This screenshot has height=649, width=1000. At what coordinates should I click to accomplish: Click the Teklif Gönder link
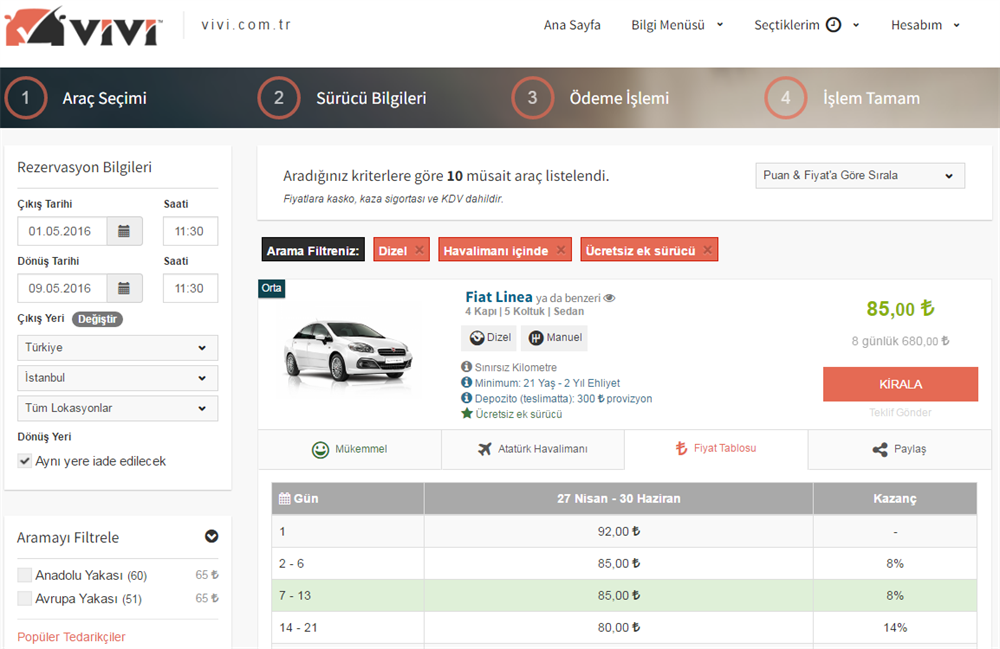[x=900, y=413]
